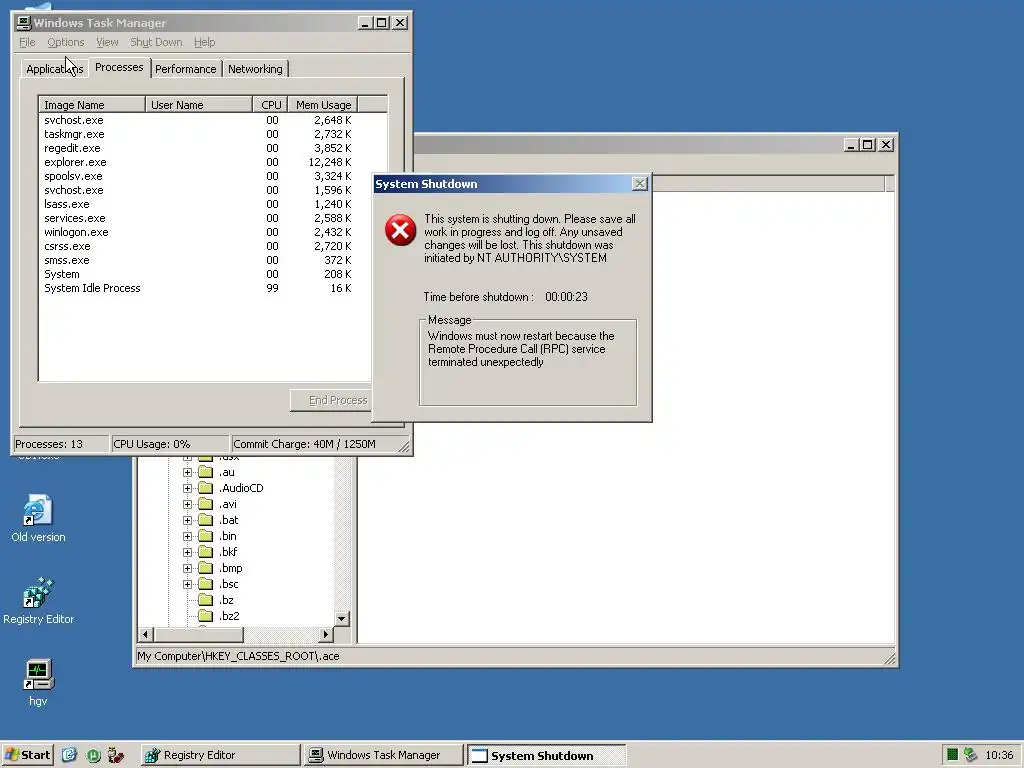Screen dimensions: 1024x768
Task: Open the Start menu
Action: point(27,755)
